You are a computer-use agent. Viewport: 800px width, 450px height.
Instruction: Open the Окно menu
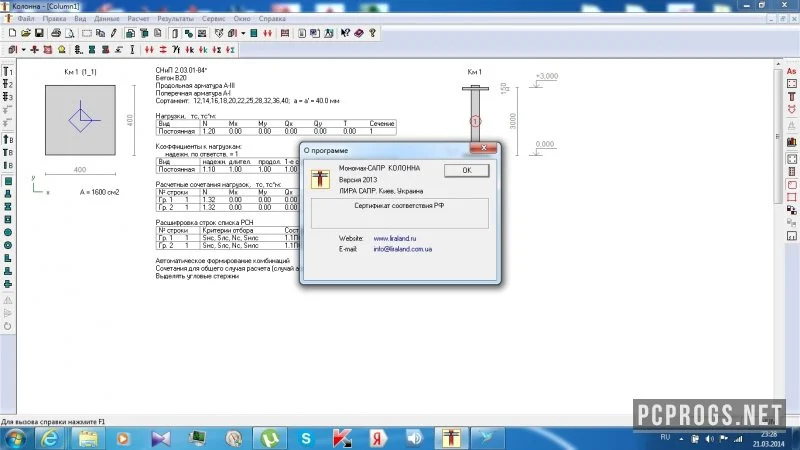(x=242, y=18)
